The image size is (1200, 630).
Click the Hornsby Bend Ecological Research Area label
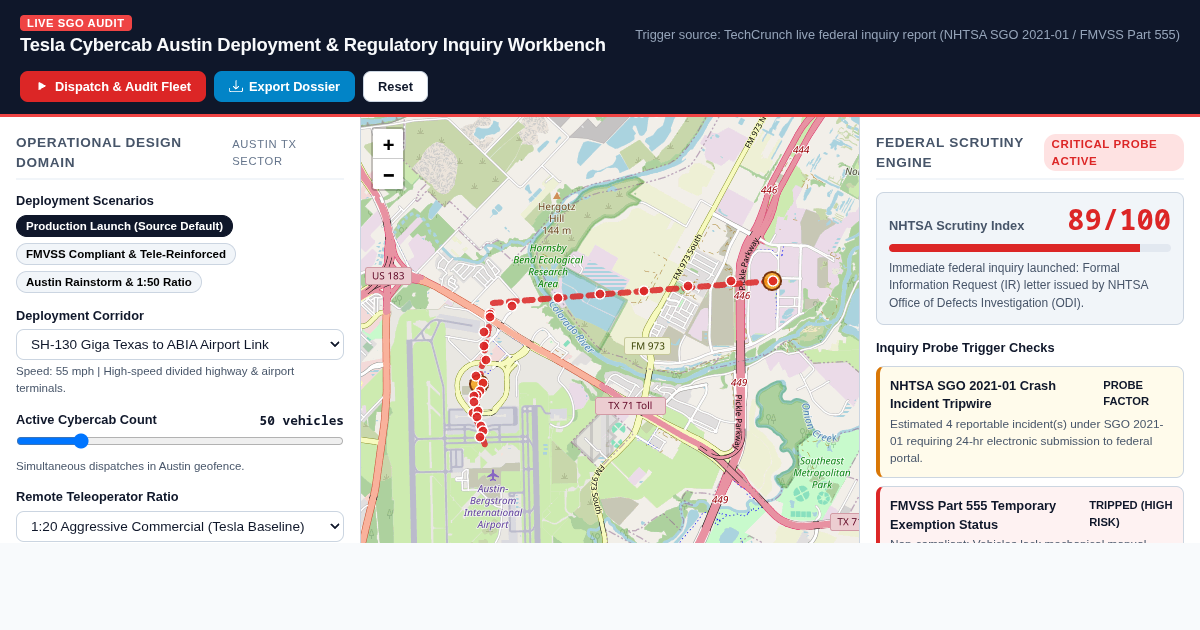pos(548,265)
